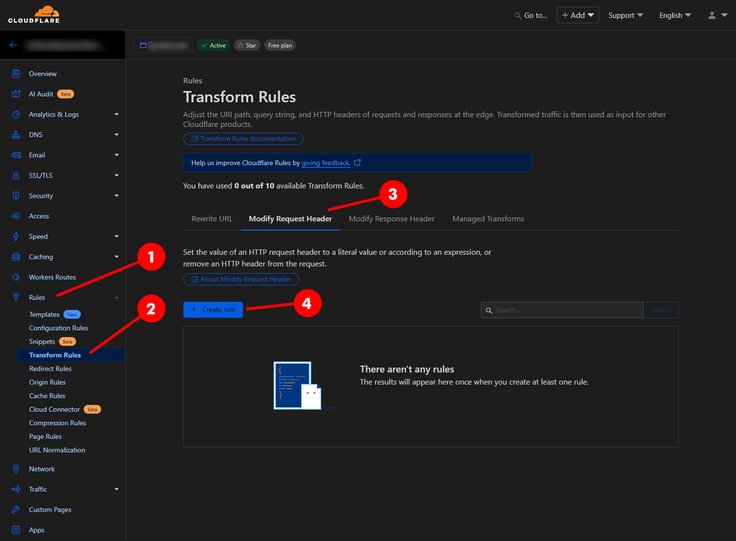The image size is (736, 541).
Task: Click the domain browser icon in header
Action: tap(143, 45)
